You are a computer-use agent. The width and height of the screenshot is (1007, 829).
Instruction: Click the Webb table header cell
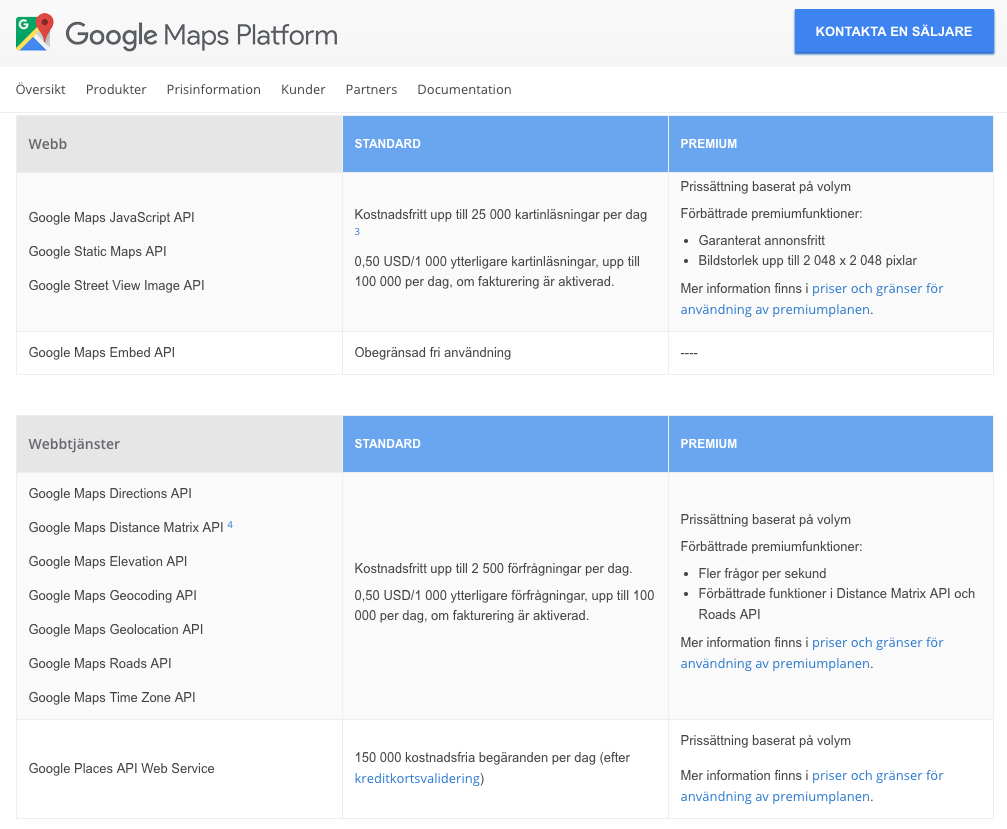(179, 144)
